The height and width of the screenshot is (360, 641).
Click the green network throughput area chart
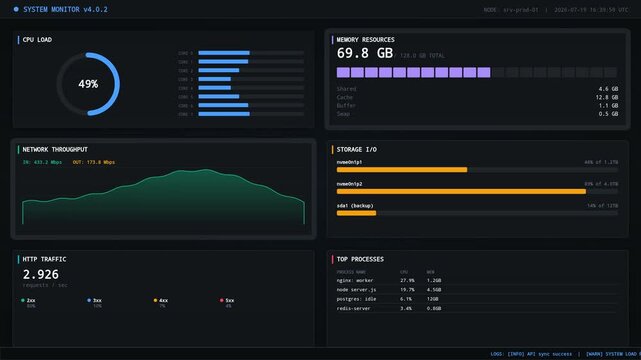163,197
